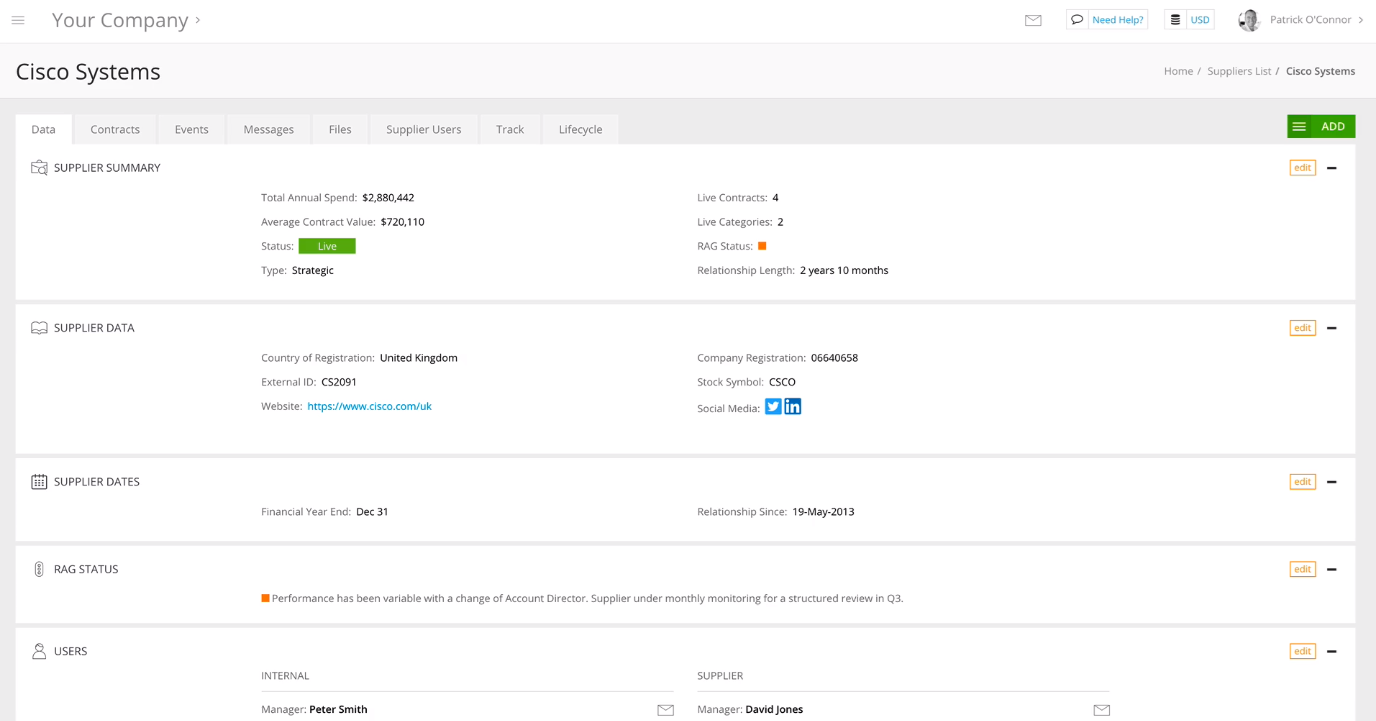The image size is (1376, 721).
Task: Open the Messages tab
Action: tap(268, 129)
